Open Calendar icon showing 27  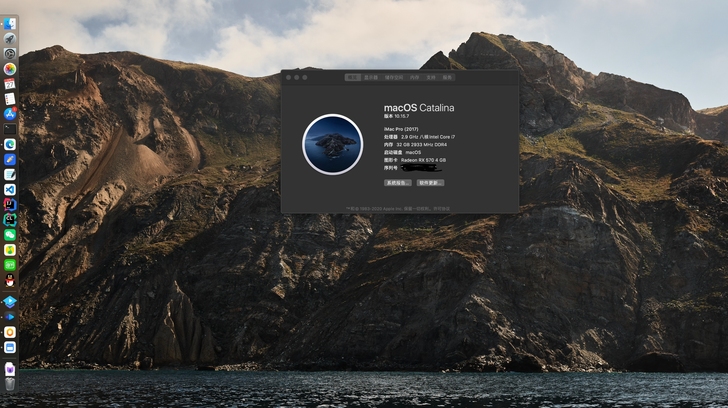point(10,84)
